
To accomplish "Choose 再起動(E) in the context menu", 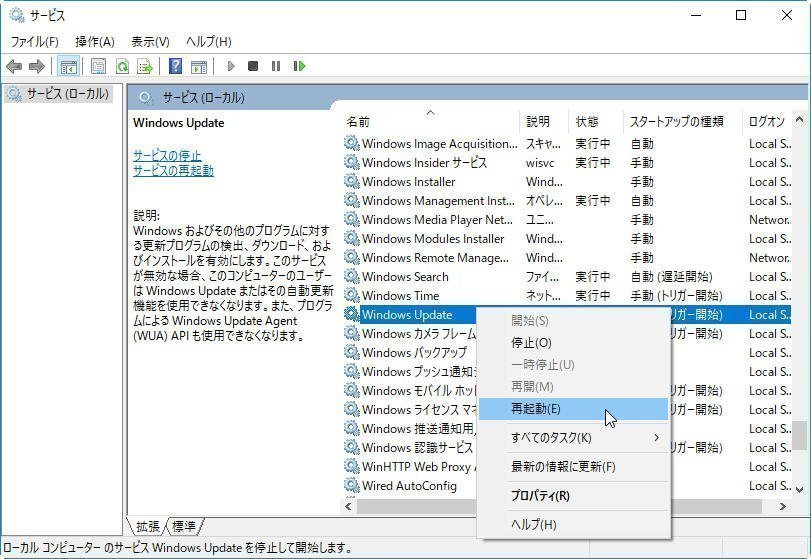I will [x=573, y=409].
